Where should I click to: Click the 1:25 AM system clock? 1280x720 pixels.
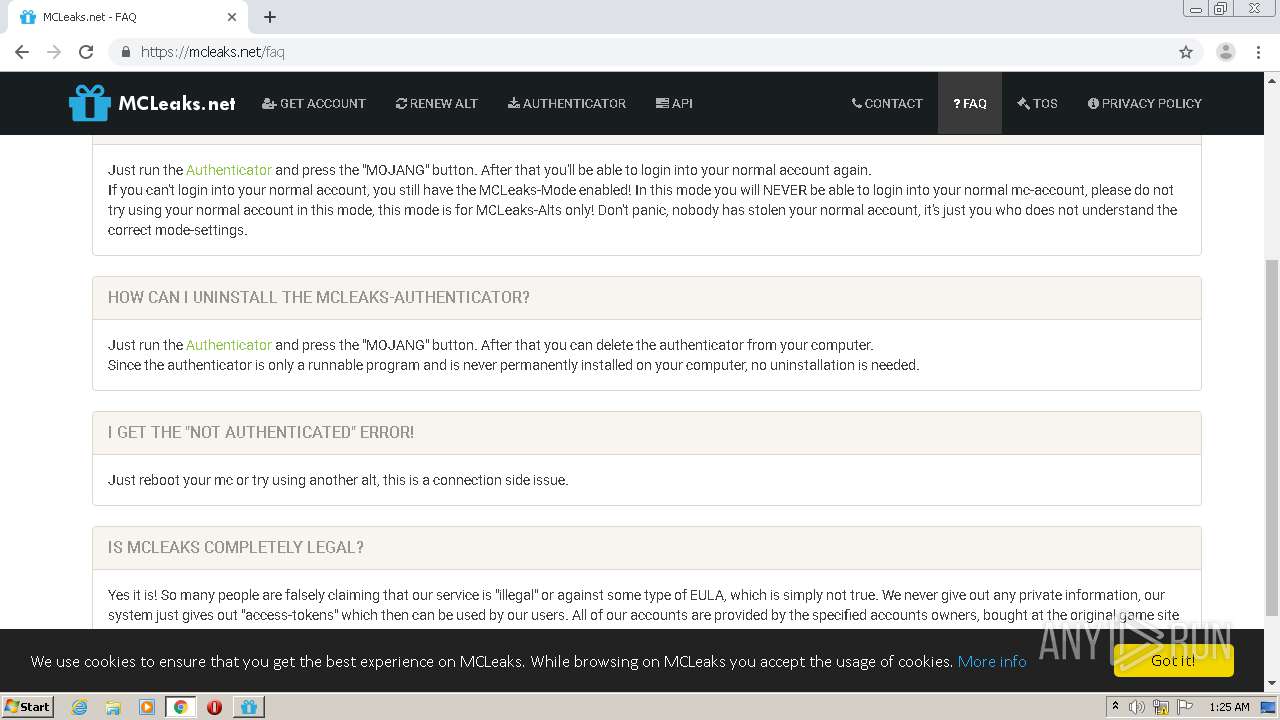click(1229, 707)
